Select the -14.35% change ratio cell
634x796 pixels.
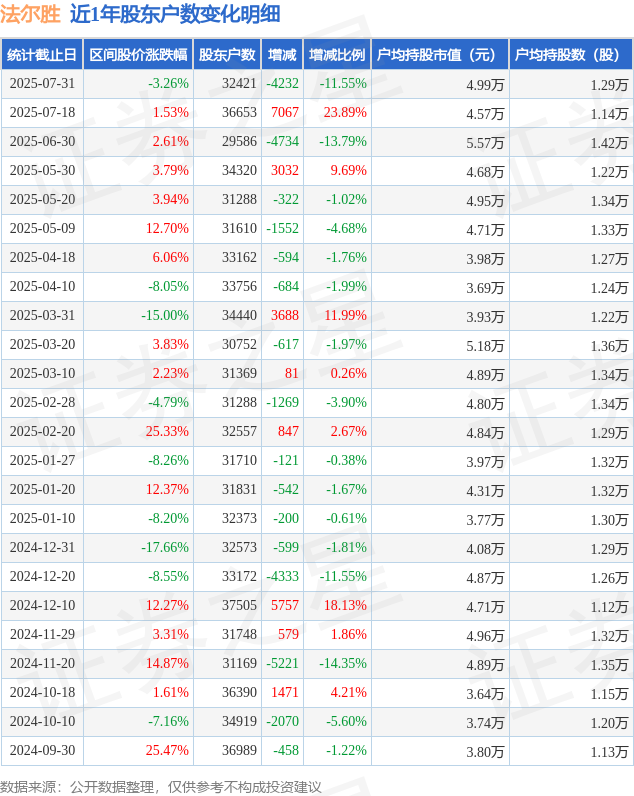342,664
